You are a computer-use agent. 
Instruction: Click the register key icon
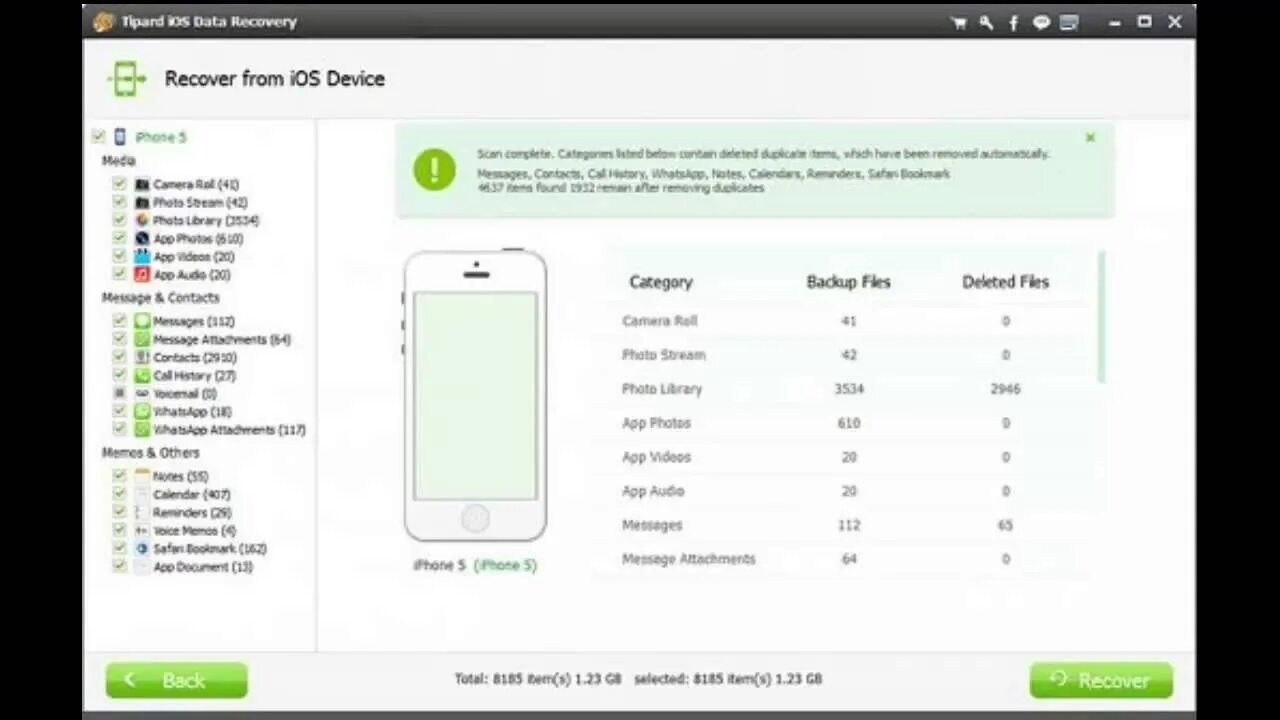pyautogui.click(x=986, y=22)
